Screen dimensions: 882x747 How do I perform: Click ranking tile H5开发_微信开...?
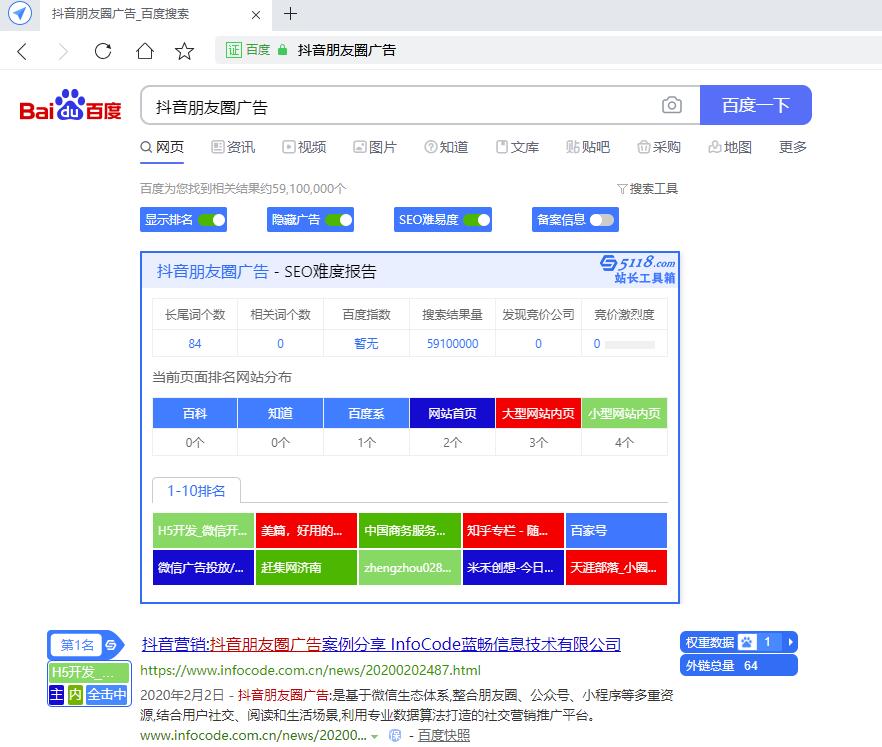(x=203, y=530)
